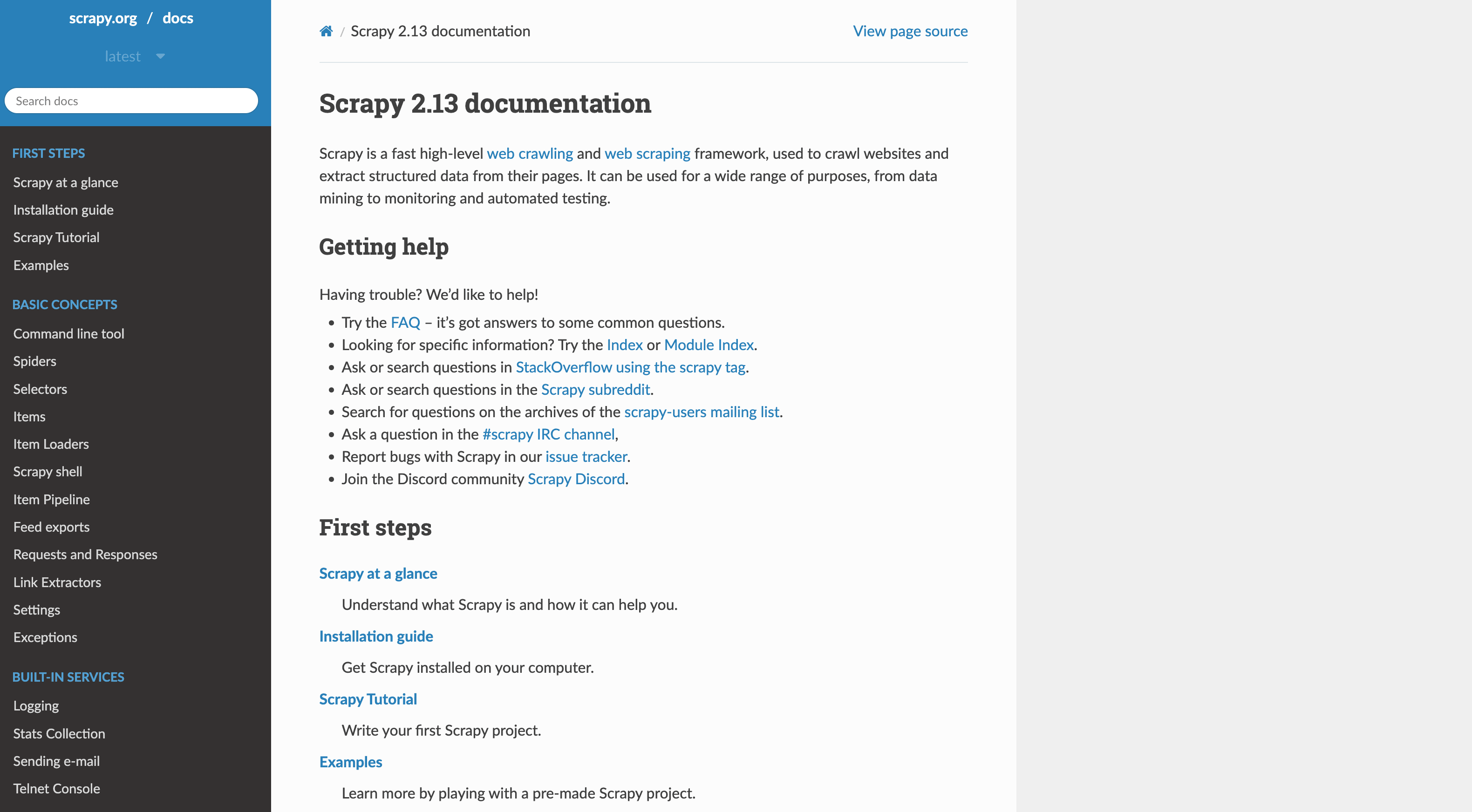Click View page source link
Image resolution: width=1472 pixels, height=812 pixels.
click(910, 31)
